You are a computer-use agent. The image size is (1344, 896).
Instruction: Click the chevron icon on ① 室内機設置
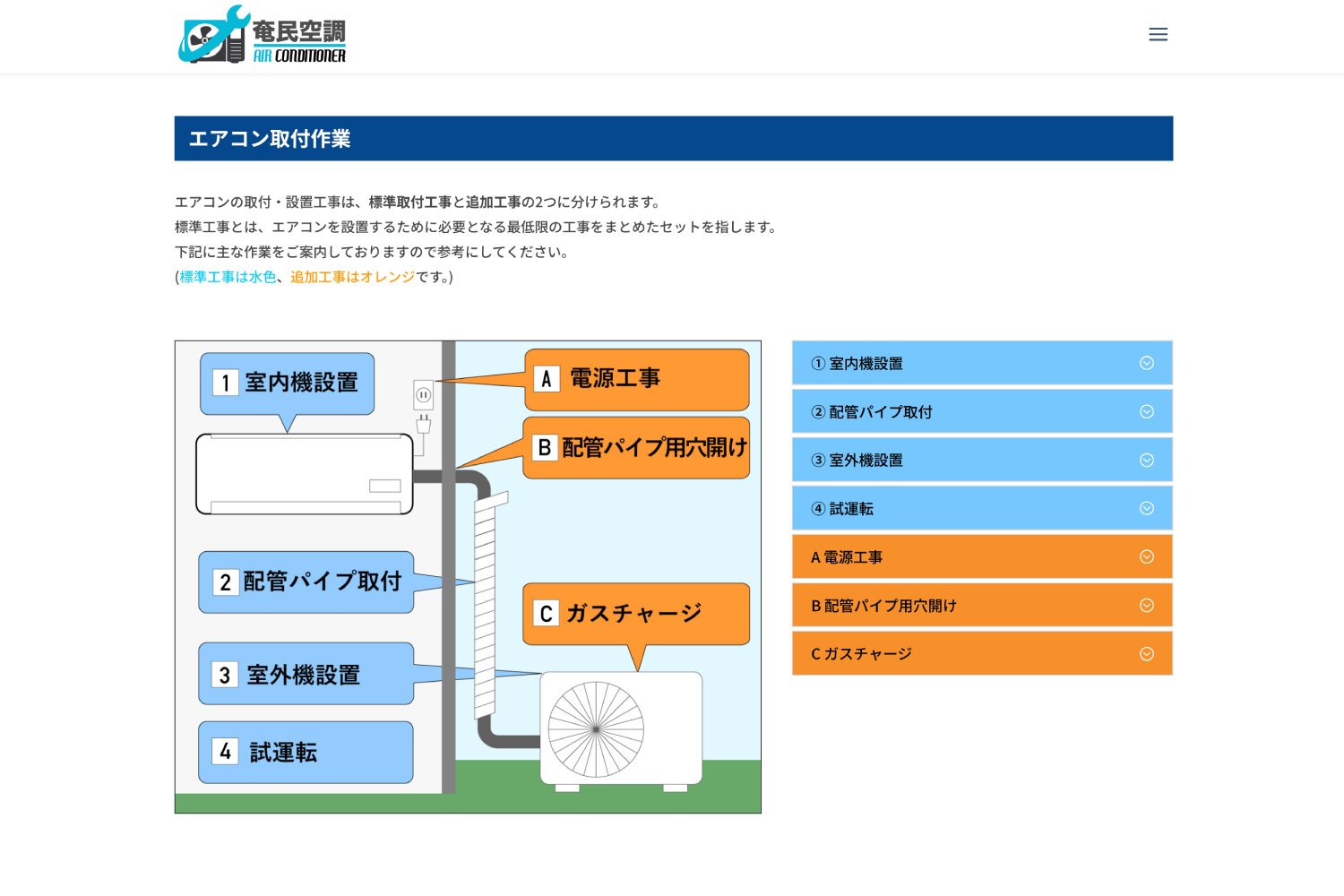pos(1147,363)
